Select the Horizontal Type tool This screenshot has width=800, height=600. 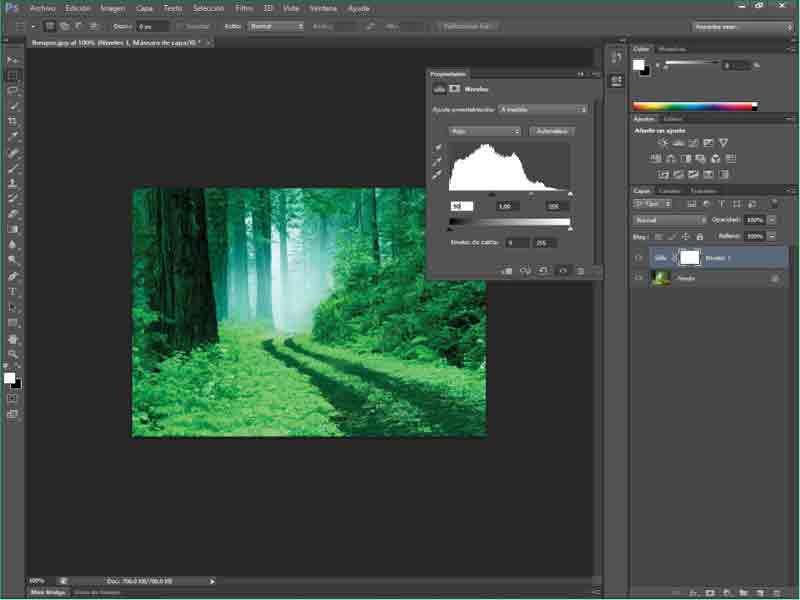point(14,291)
